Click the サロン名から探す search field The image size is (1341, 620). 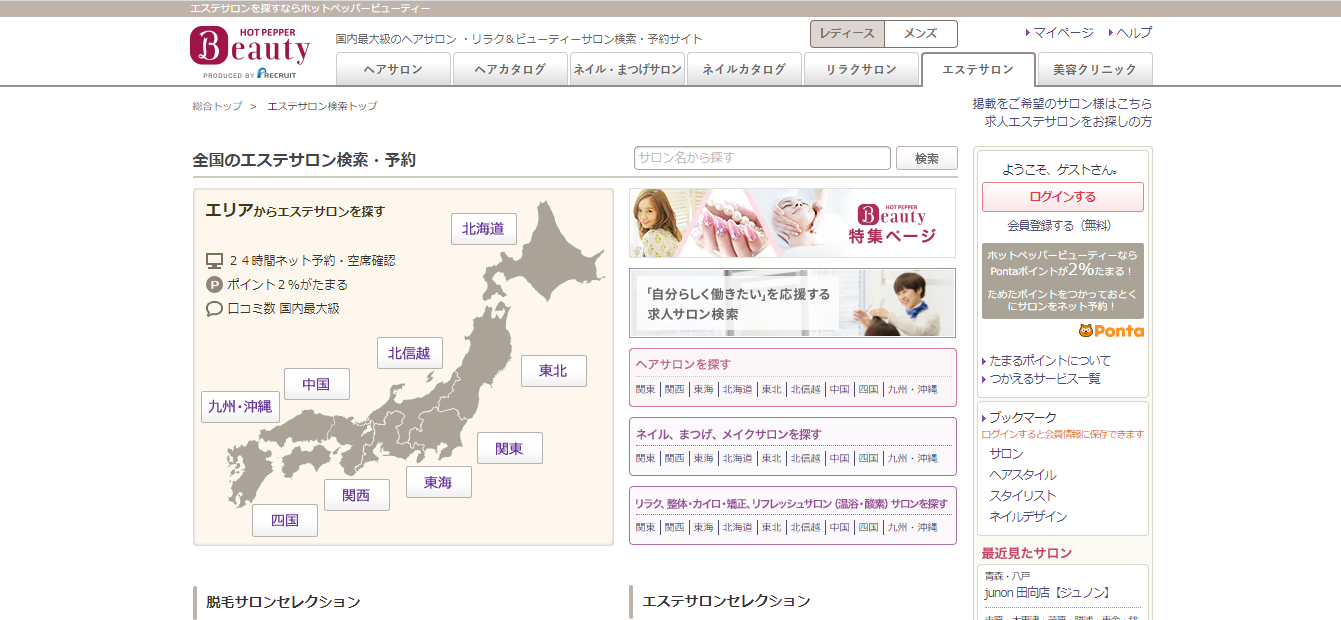(761, 158)
